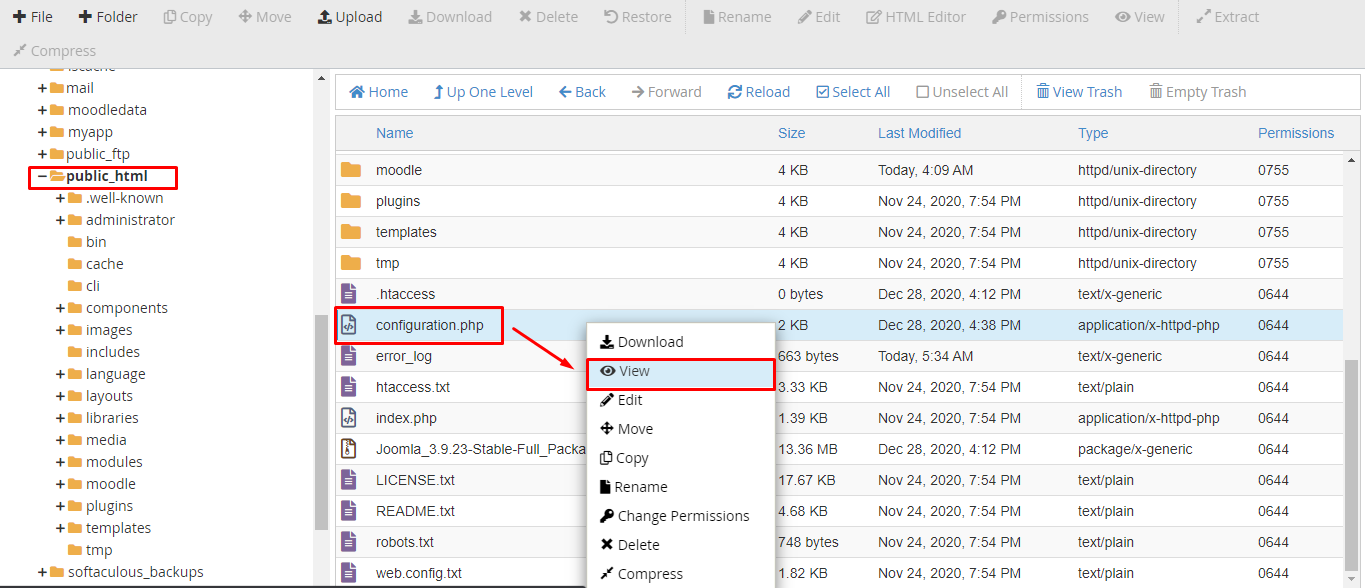The image size is (1365, 588).
Task: Go Up One Level in the directory
Action: coord(483,91)
